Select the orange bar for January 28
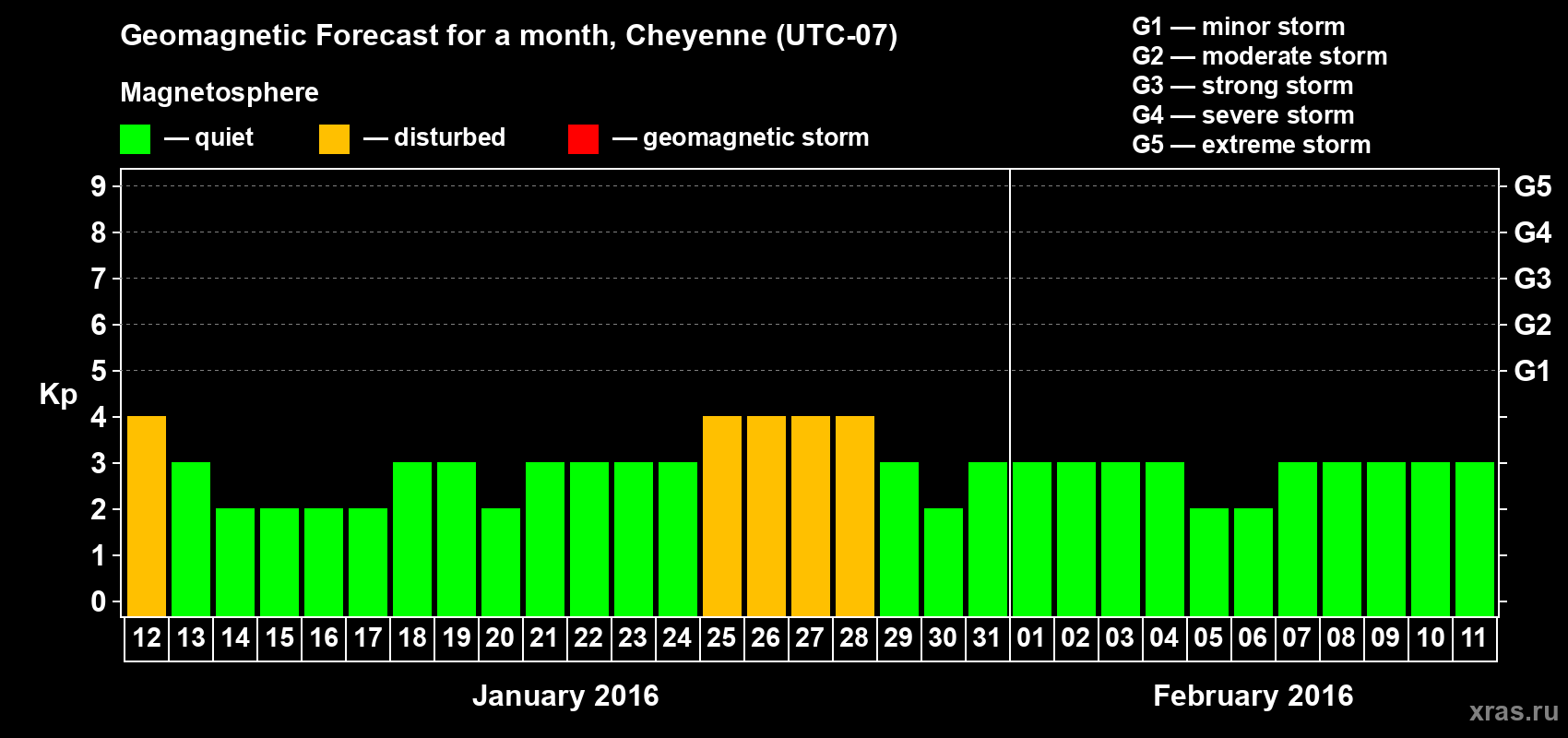The image size is (1568, 738). point(855,516)
